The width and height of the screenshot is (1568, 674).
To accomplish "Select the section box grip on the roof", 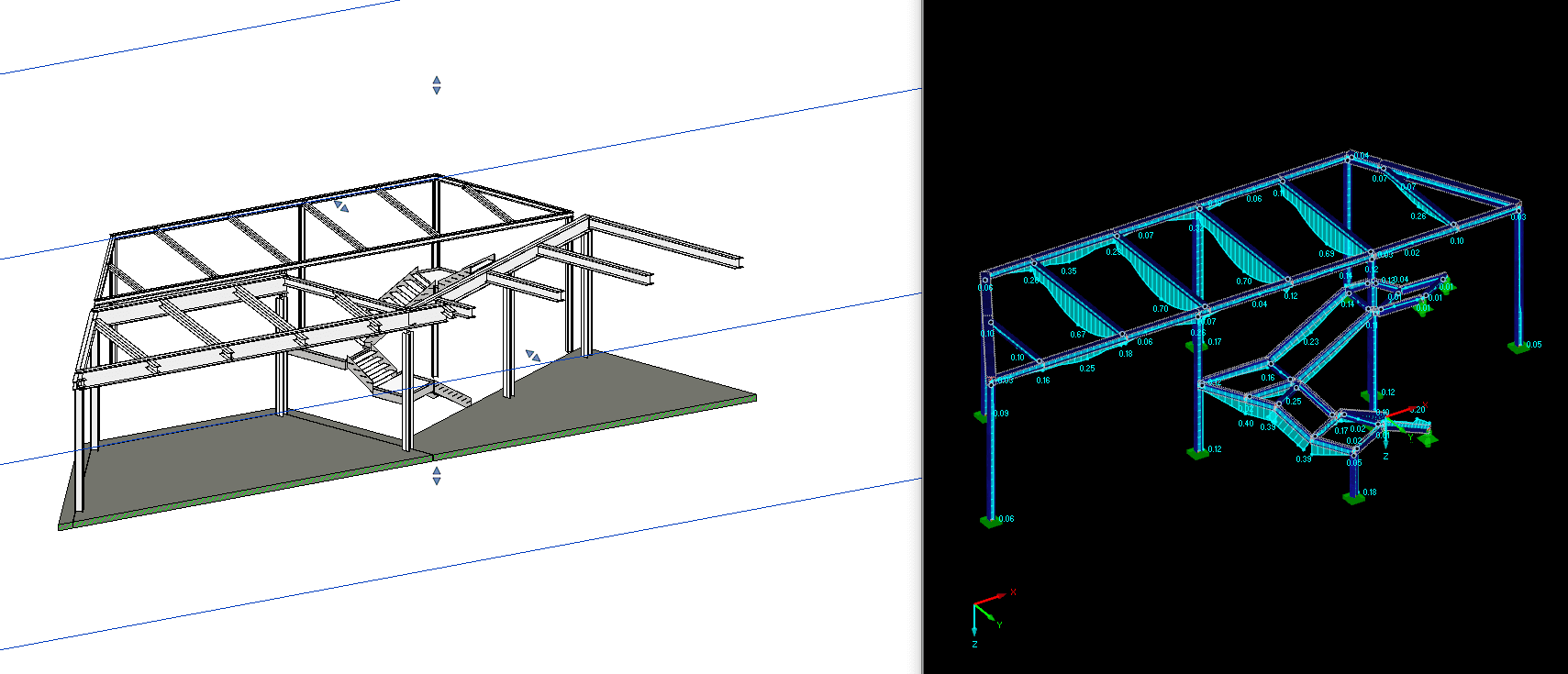I will point(340,206).
